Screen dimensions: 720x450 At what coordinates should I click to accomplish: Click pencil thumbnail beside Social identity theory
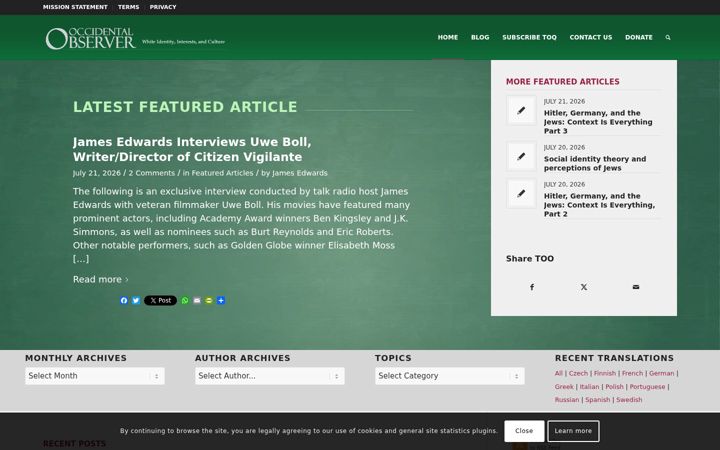(x=521, y=156)
